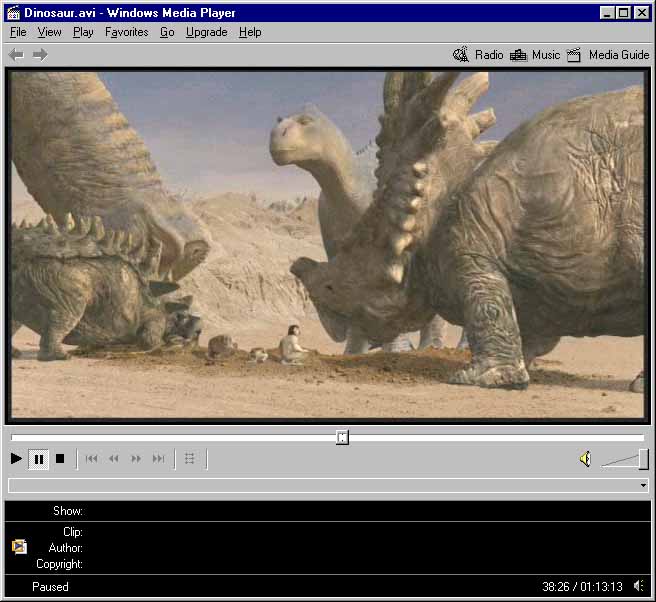Mute audio with the speaker icon
Screen dimensions: 656x602
coord(585,459)
